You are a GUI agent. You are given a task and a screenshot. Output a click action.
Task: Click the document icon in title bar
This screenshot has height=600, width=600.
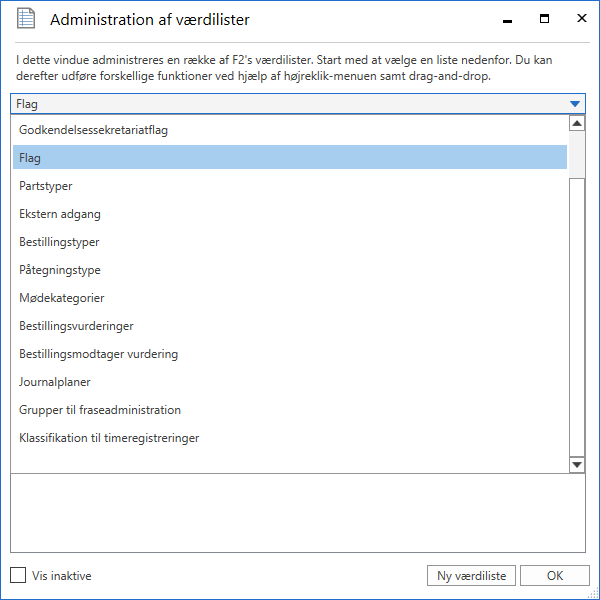click(24, 20)
